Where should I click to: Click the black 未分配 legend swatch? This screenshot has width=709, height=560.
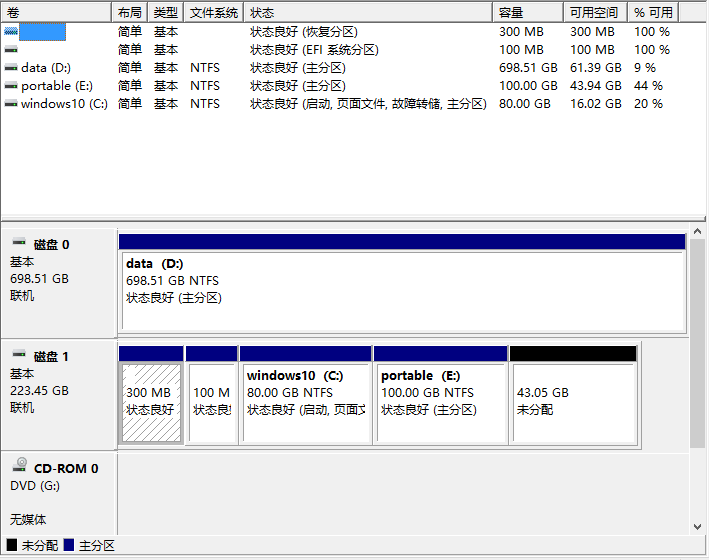[12, 546]
